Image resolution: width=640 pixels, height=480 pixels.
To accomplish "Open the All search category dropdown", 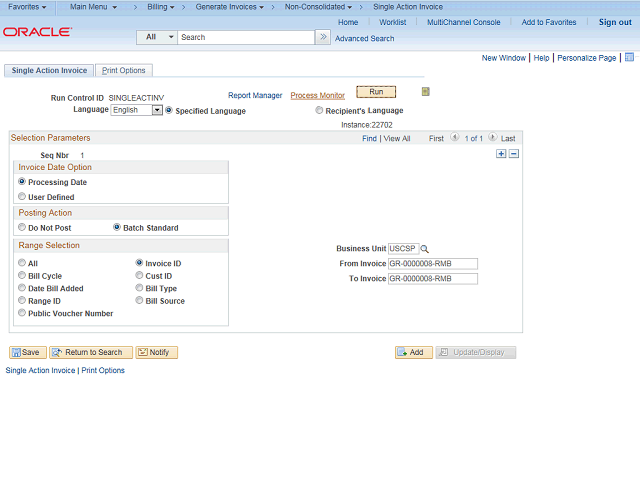I will pyautogui.click(x=157, y=37).
